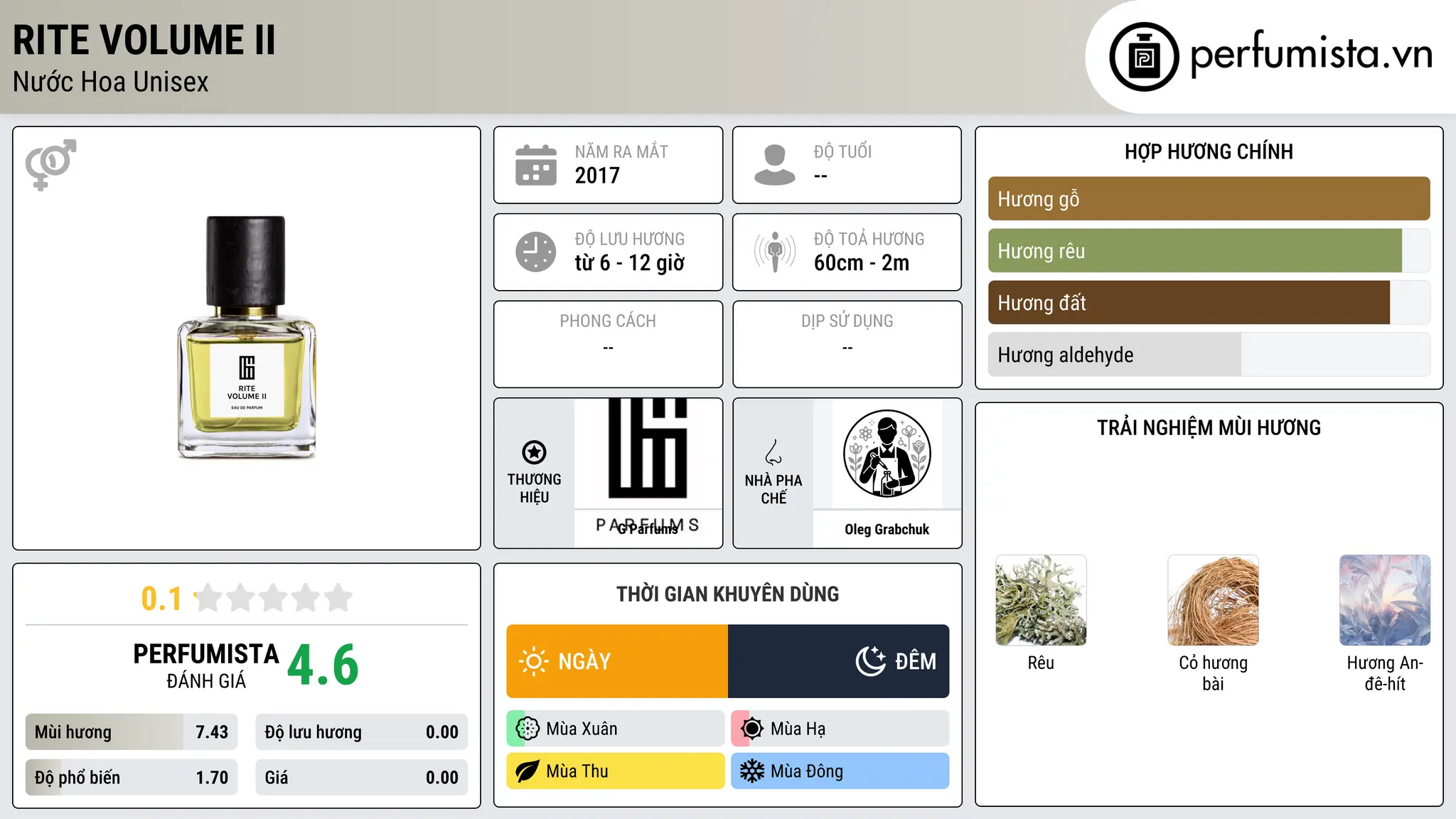Click the Giá score 0.00 bar
The width and height of the screenshot is (1456, 819).
tap(361, 778)
